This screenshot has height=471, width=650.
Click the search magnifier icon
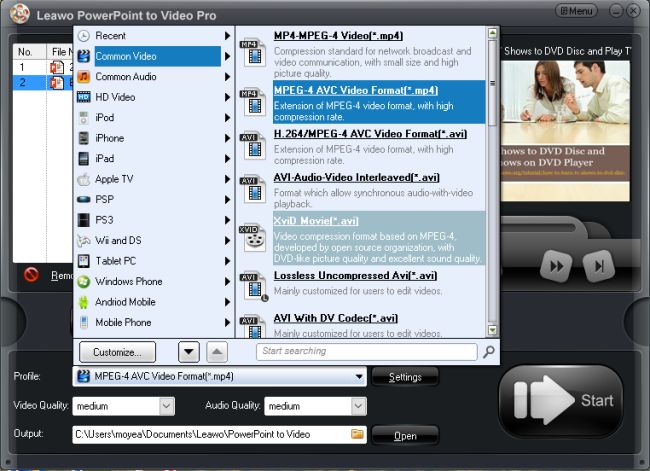(x=489, y=352)
